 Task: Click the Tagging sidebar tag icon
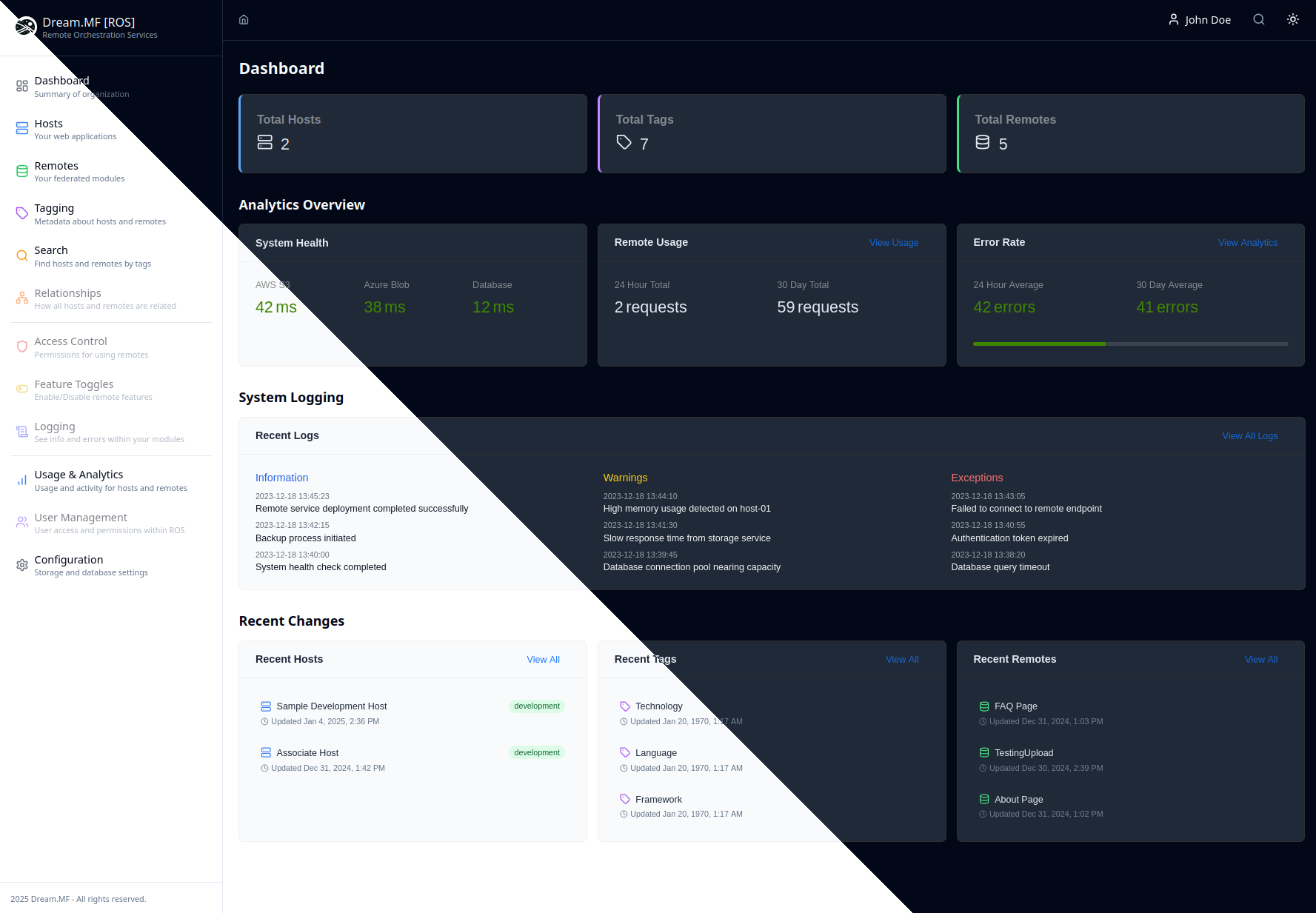[x=22, y=214]
